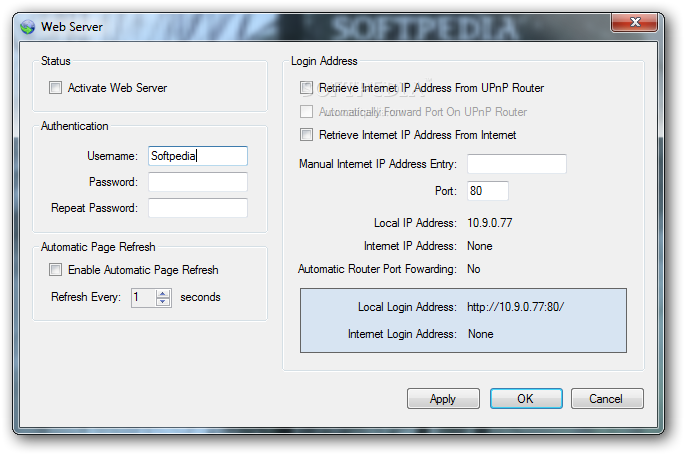Focus the Username field containing Softpedia
The width and height of the screenshot is (685, 455).
pos(198,156)
